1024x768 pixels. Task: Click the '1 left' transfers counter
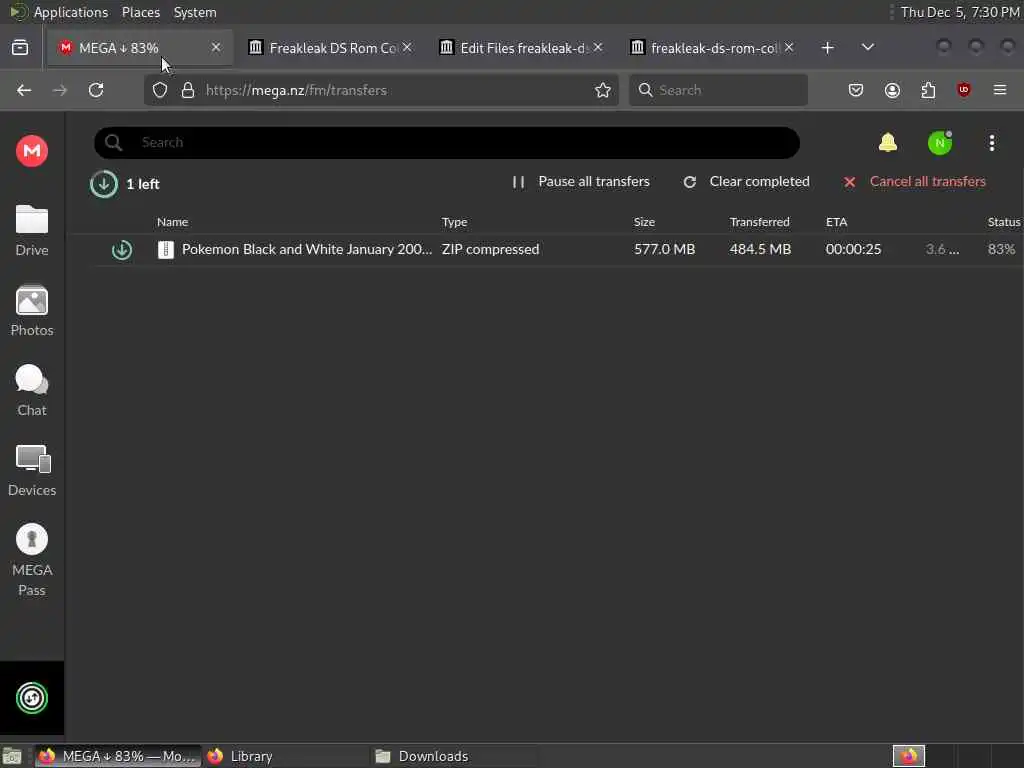click(x=142, y=184)
